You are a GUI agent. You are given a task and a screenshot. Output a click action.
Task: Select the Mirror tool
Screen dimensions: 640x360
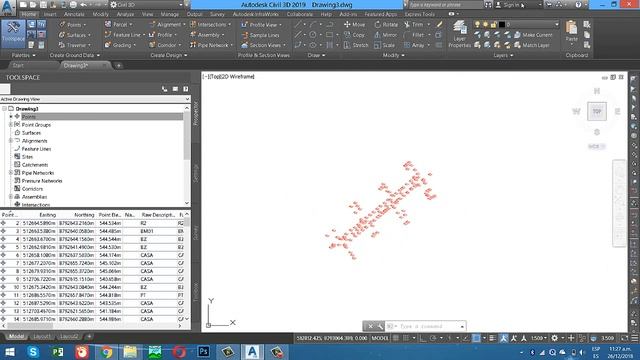(x=385, y=35)
